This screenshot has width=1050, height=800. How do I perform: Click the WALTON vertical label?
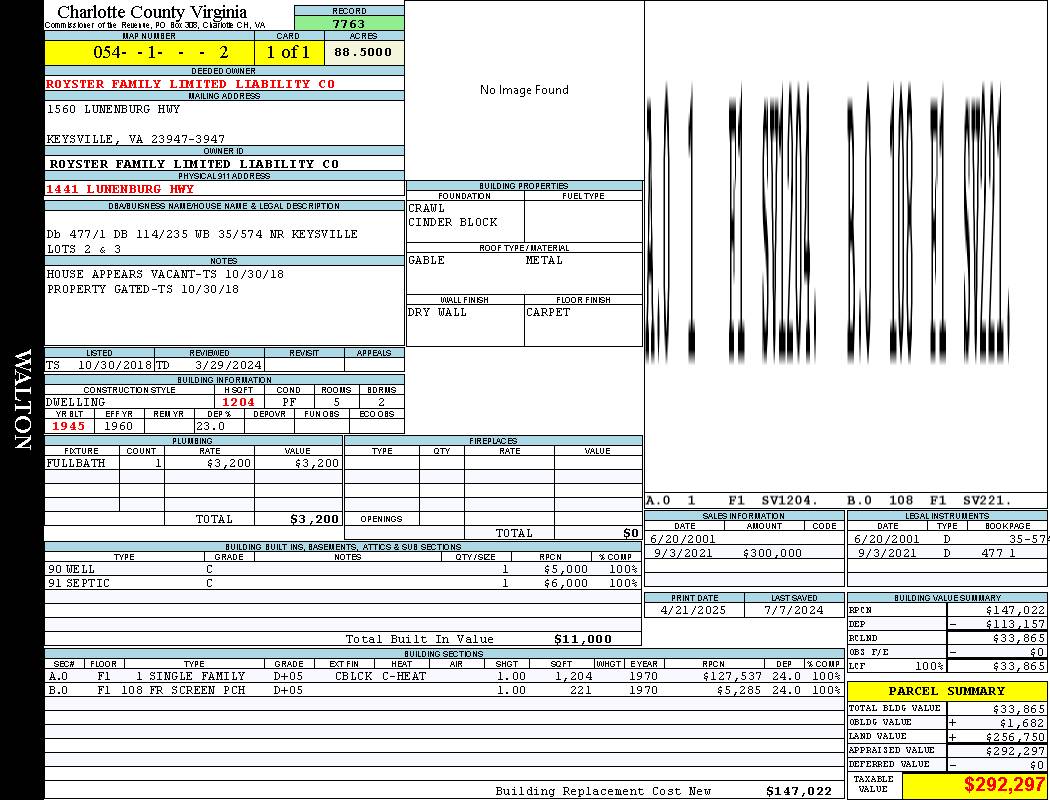[22, 400]
